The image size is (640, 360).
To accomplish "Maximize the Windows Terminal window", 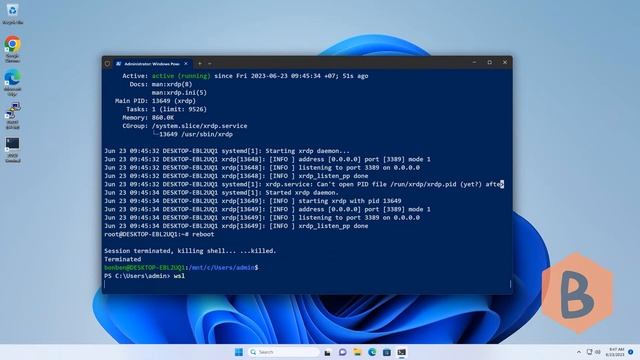I will [489, 62].
